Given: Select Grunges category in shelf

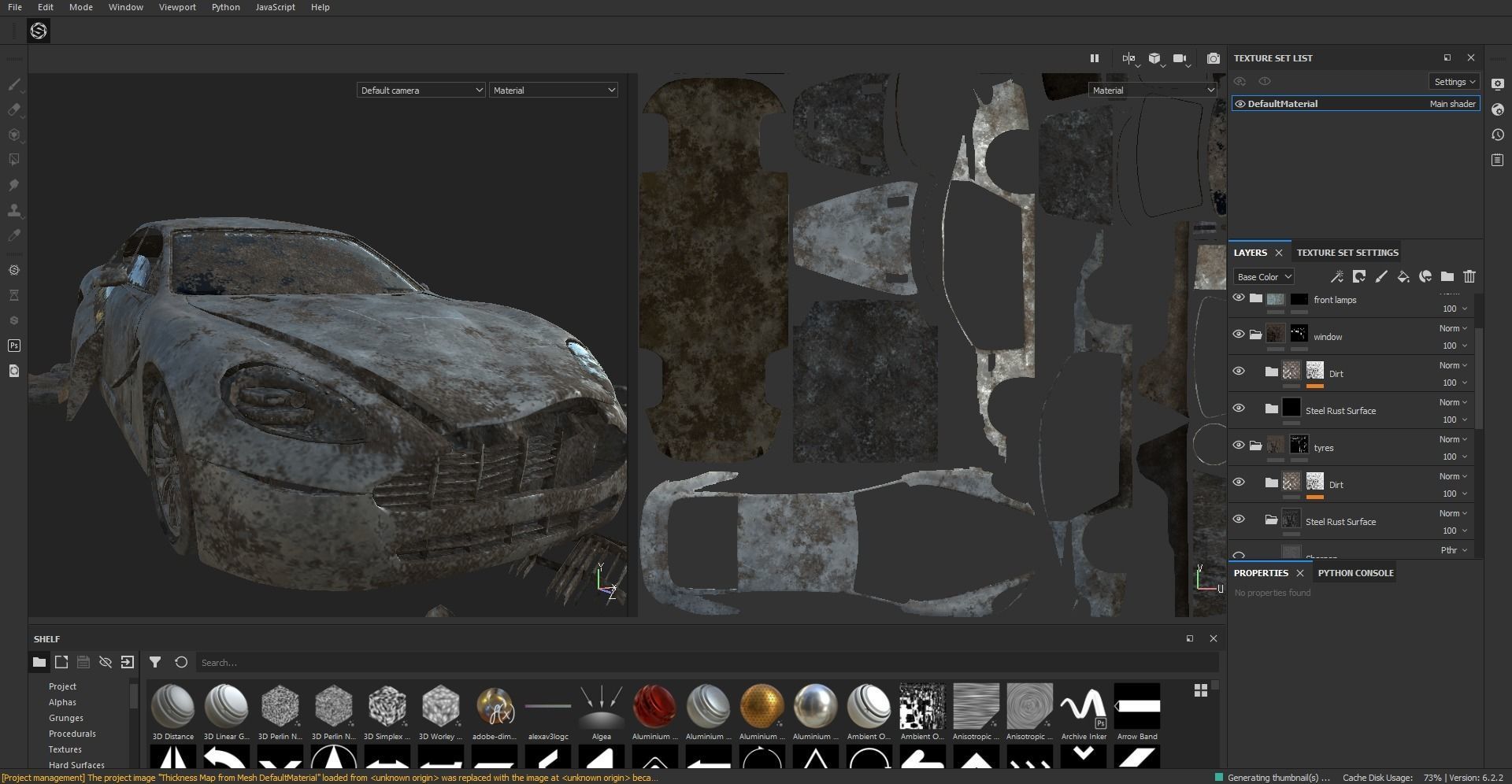Looking at the screenshot, I should click(66, 718).
